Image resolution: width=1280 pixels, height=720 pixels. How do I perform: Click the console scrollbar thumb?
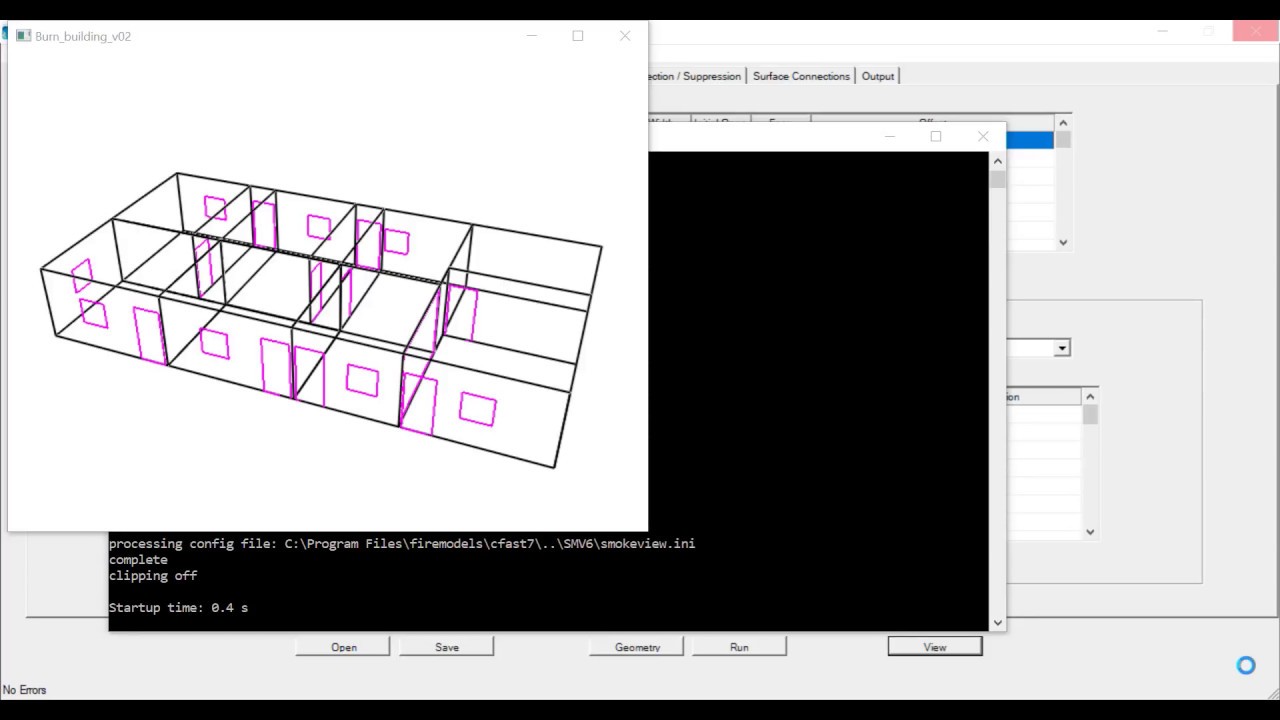[998, 180]
